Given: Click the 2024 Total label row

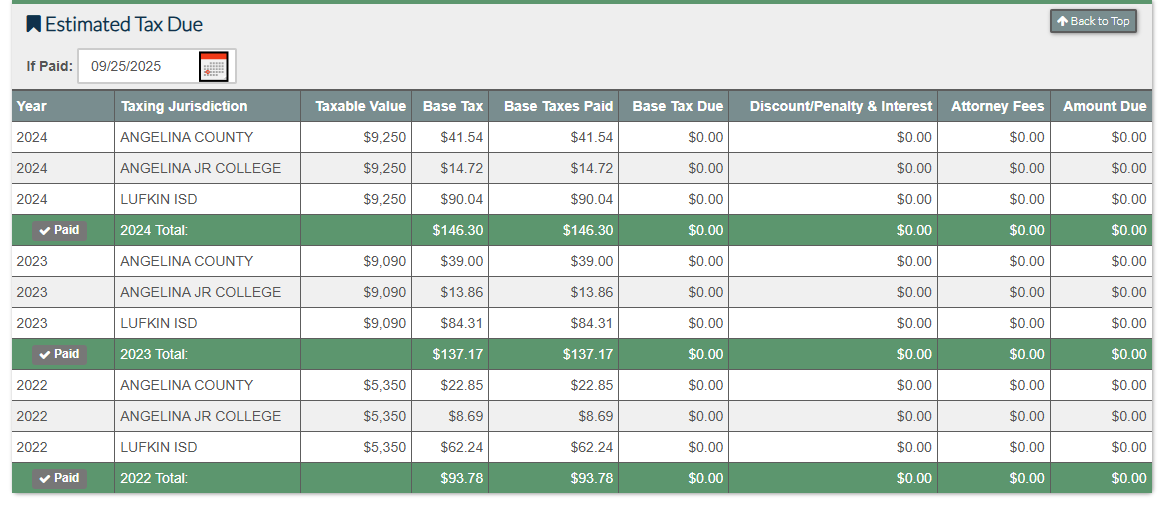Looking at the screenshot, I should (154, 230).
